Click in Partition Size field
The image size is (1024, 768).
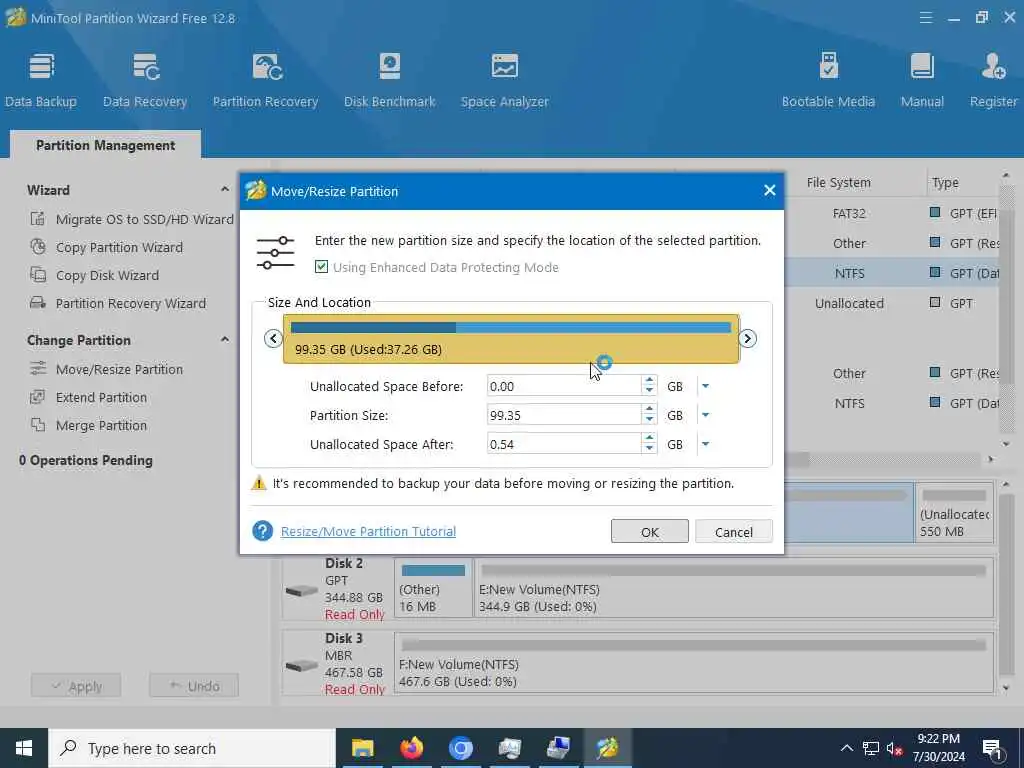coord(564,415)
